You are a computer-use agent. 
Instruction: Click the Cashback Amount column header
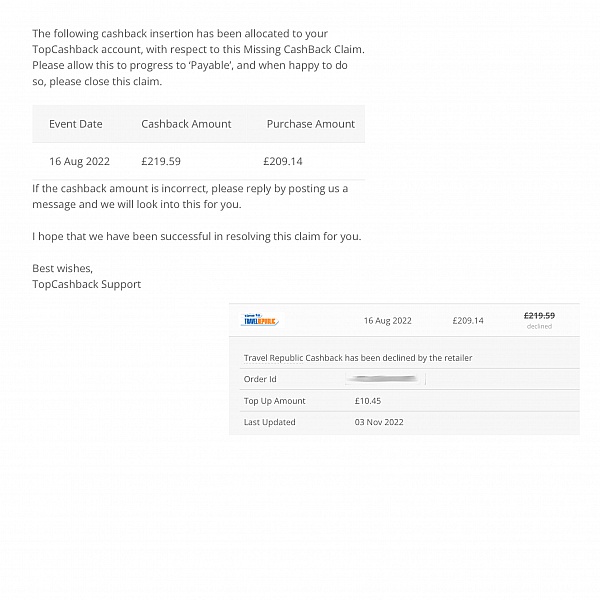(186, 124)
